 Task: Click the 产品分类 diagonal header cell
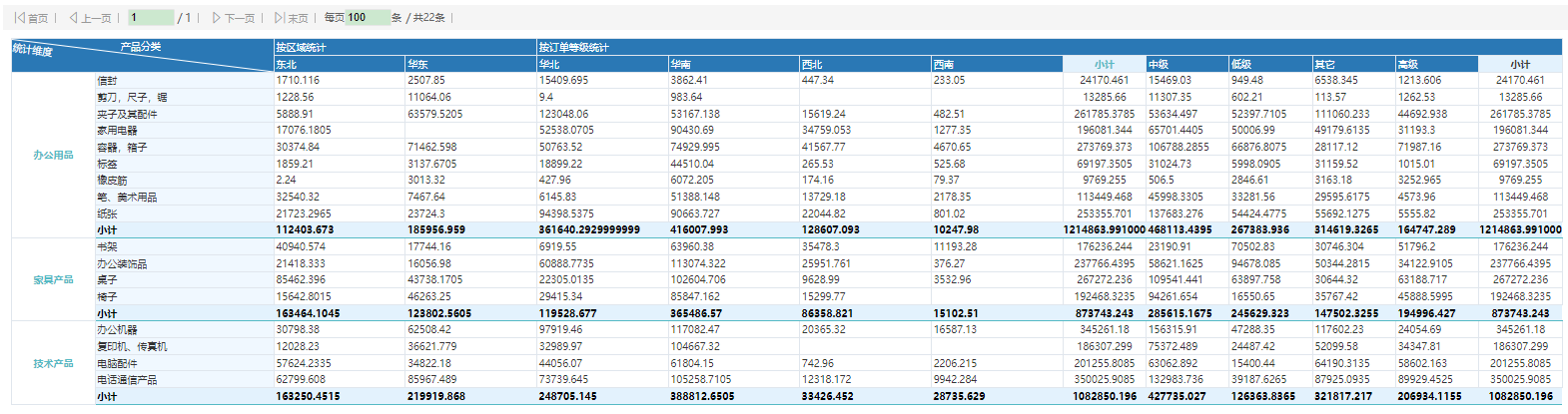(x=142, y=56)
